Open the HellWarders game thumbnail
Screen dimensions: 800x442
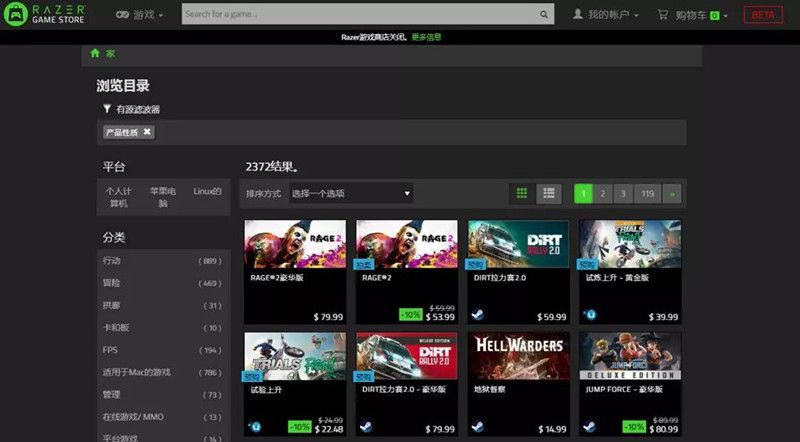tap(518, 356)
